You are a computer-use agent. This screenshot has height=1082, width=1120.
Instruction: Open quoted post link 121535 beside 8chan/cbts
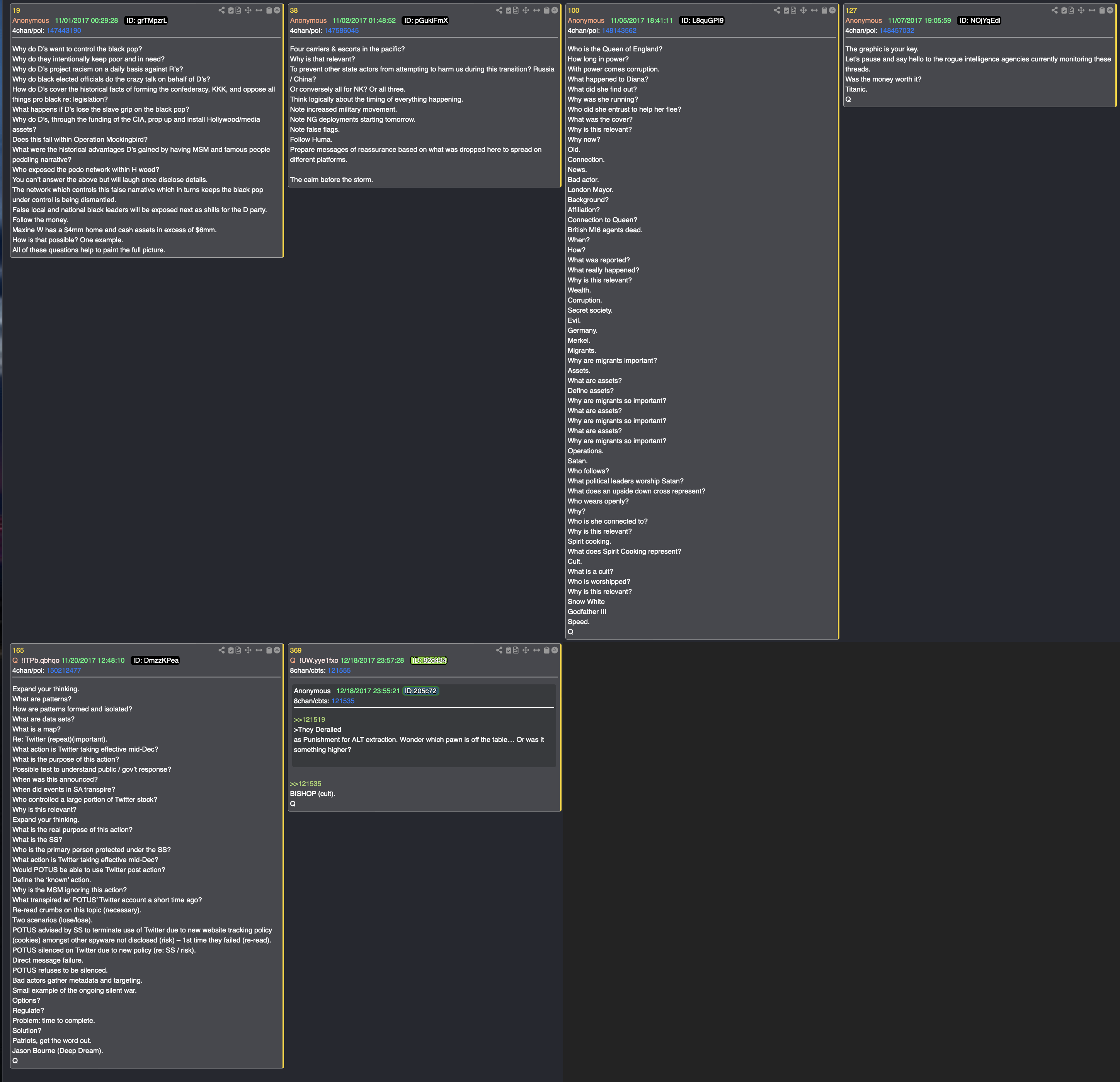tap(343, 701)
